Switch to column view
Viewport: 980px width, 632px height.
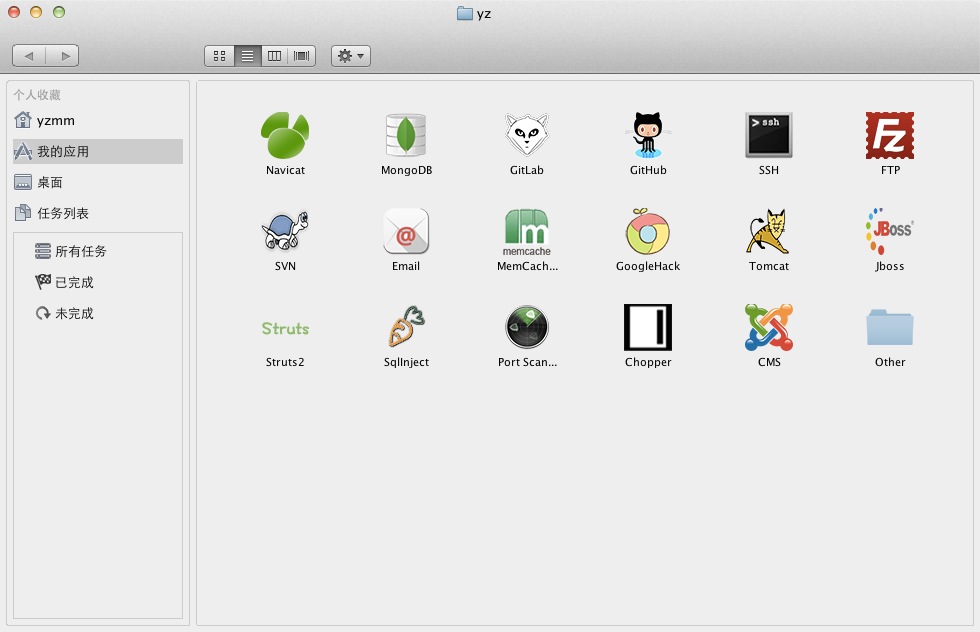point(274,56)
